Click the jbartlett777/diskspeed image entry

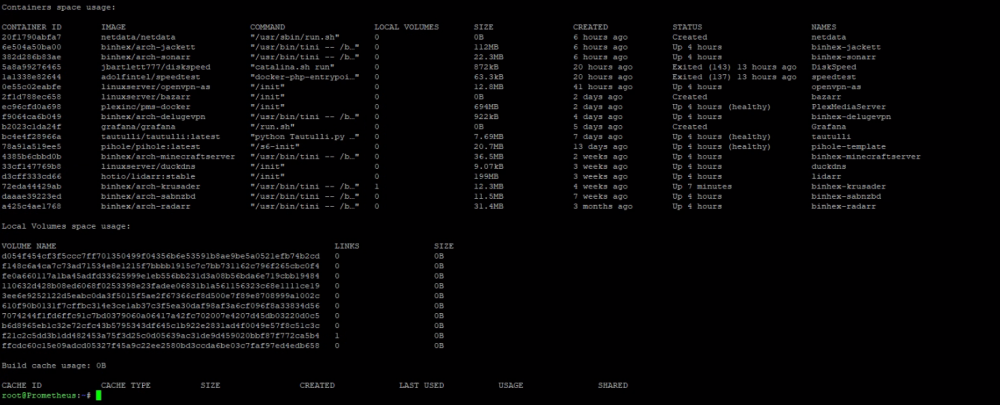[x=156, y=67]
